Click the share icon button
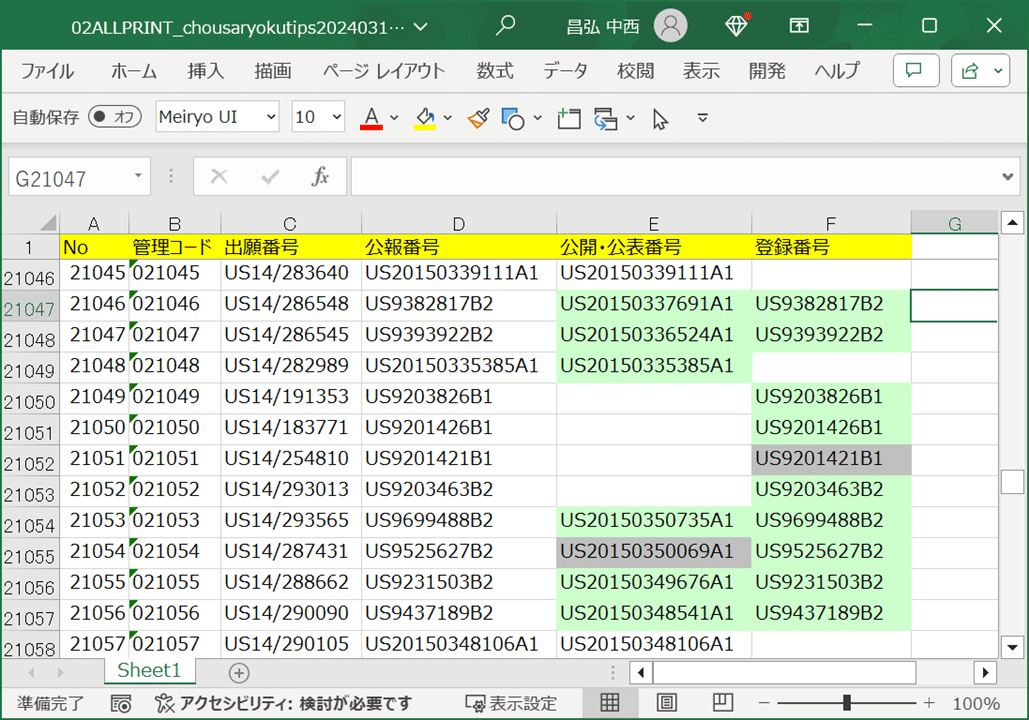 (969, 70)
